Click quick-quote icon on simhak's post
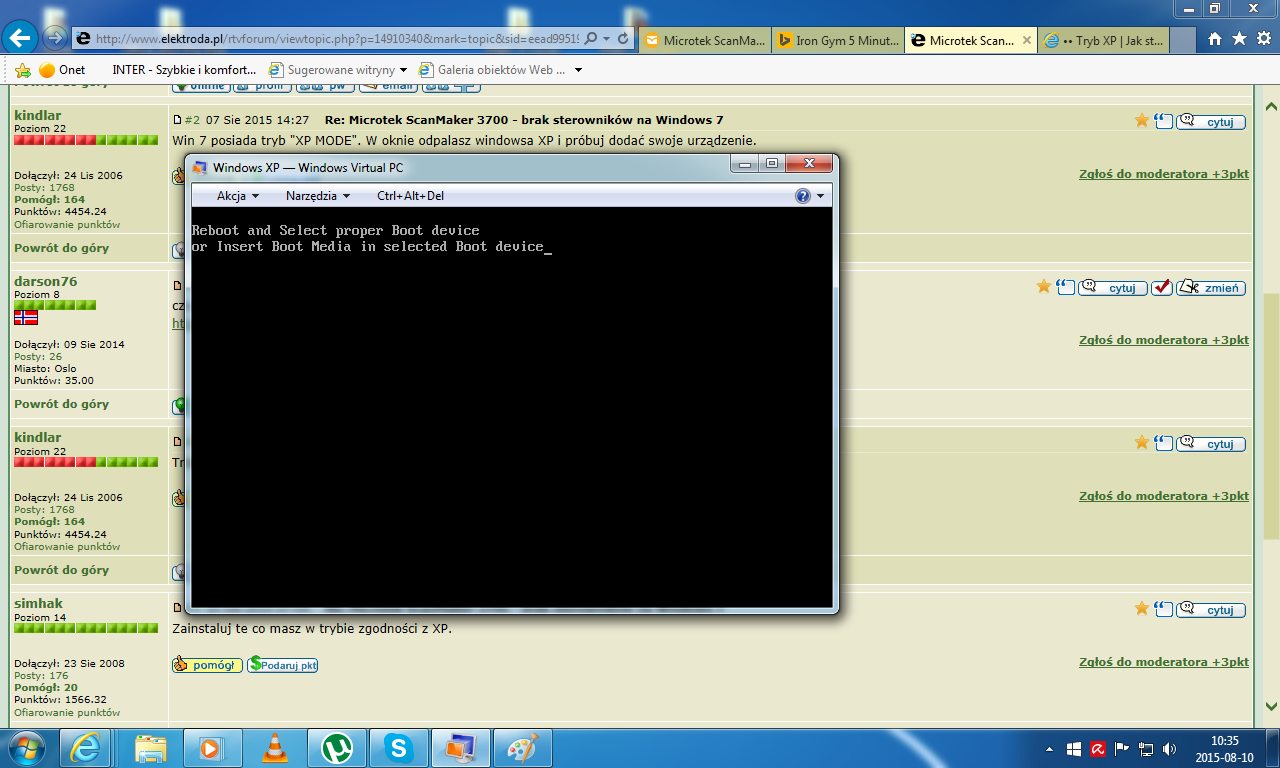Screen dimensions: 1280x768 pos(1164,609)
